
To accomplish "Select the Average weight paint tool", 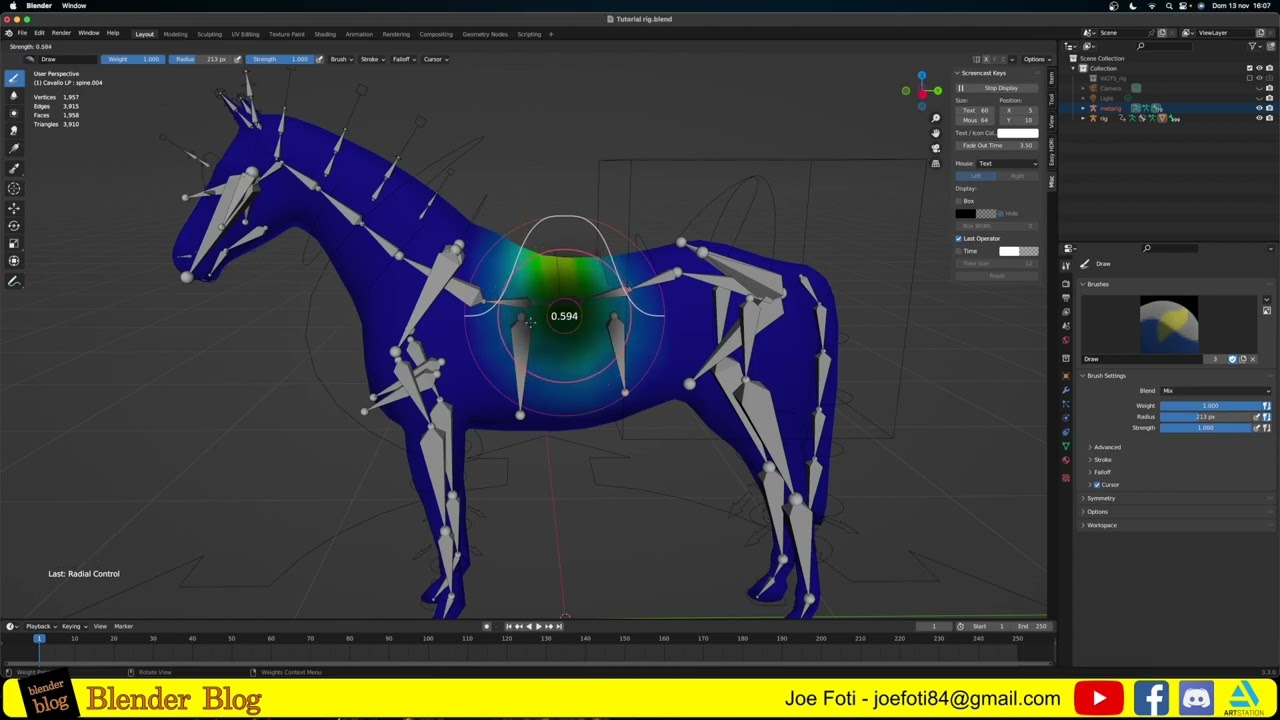I will coord(14,113).
